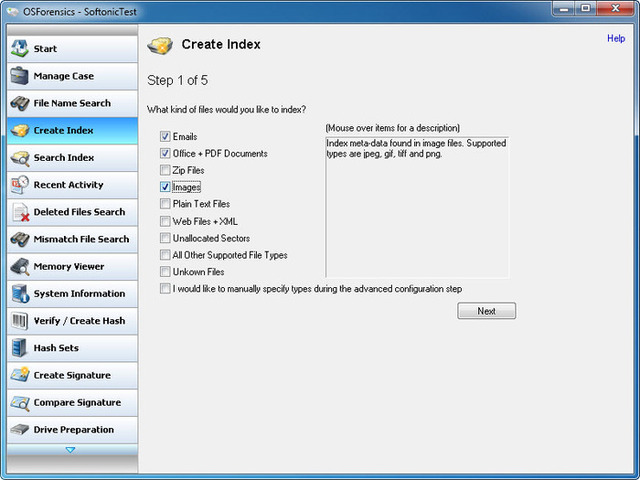This screenshot has width=640, height=480.
Task: Minimize the OSForensics window
Action: click(x=564, y=9)
